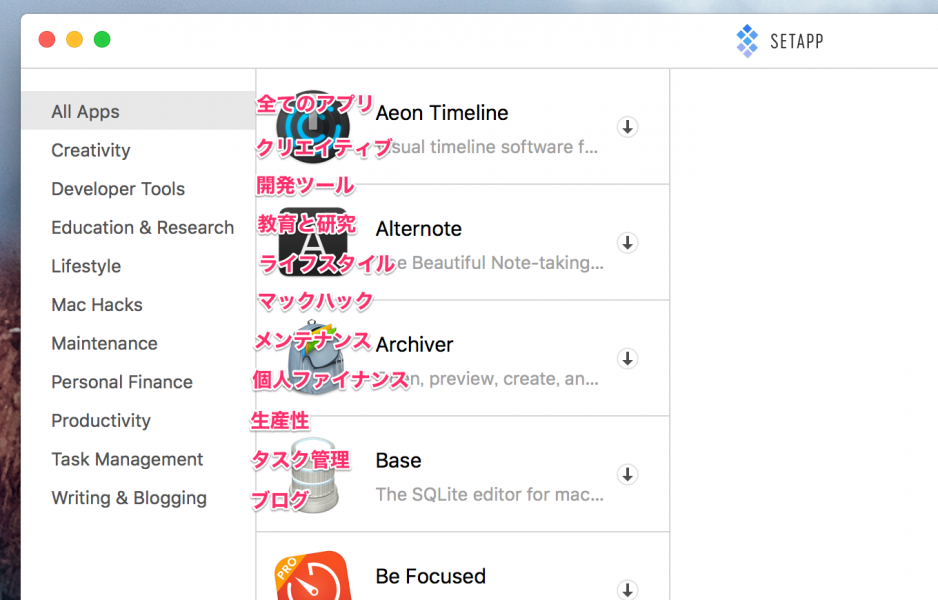Install Base via its download arrow
938x600 pixels.
coord(627,475)
